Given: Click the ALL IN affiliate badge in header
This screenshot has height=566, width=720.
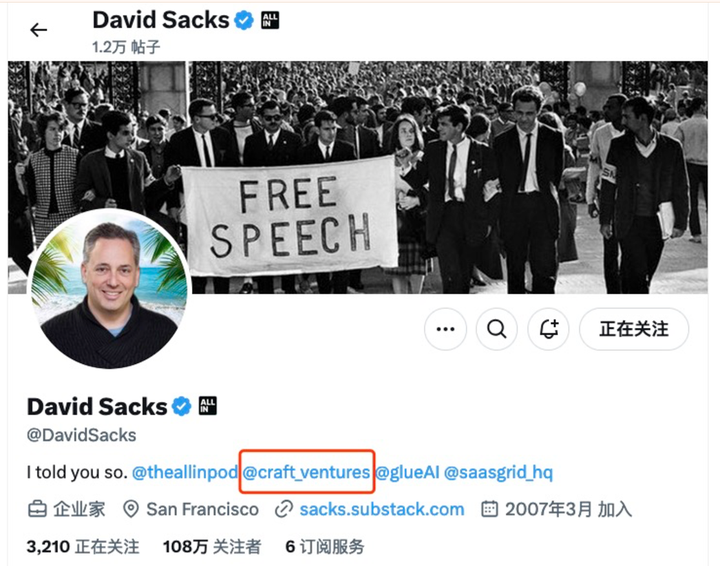Looking at the screenshot, I should pyautogui.click(x=270, y=20).
